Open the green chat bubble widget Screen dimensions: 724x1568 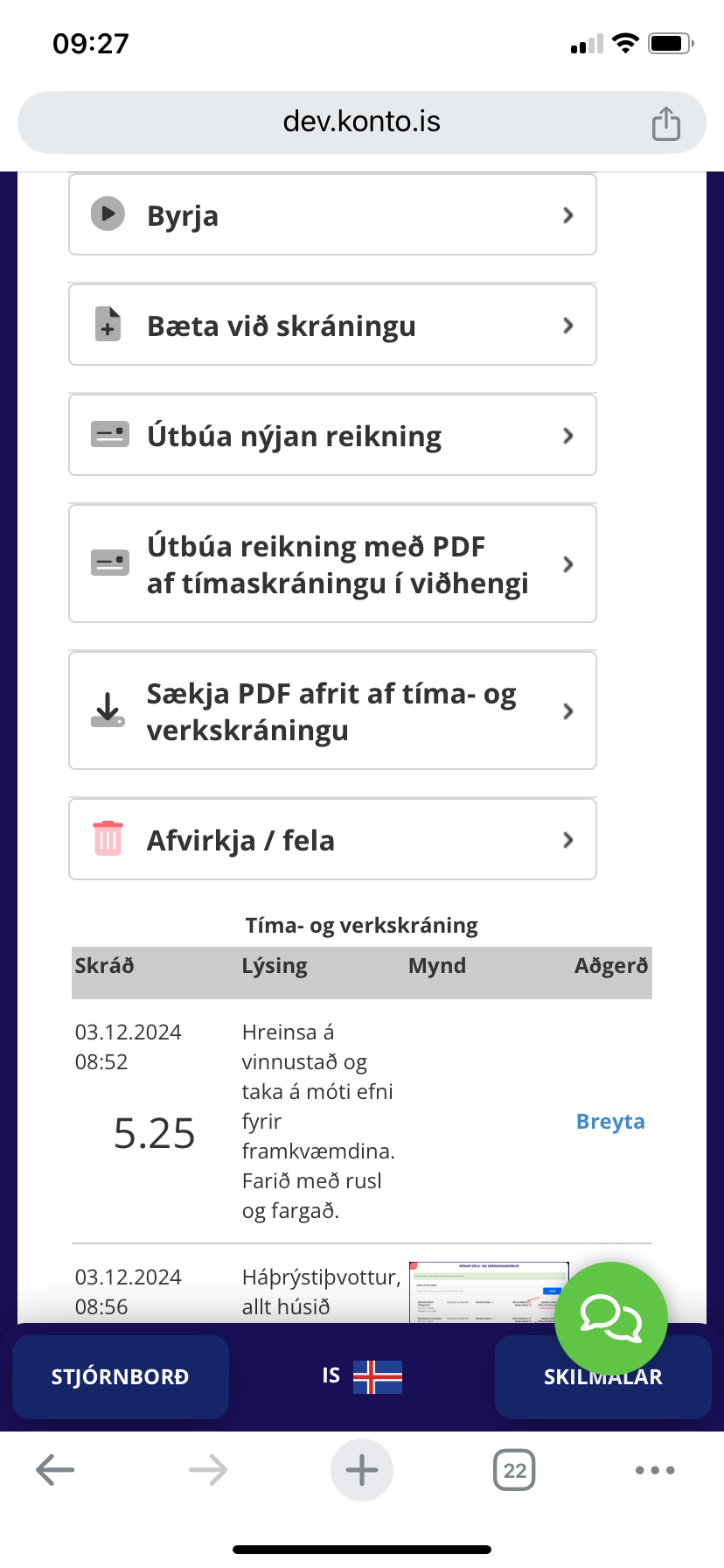[x=611, y=1318]
